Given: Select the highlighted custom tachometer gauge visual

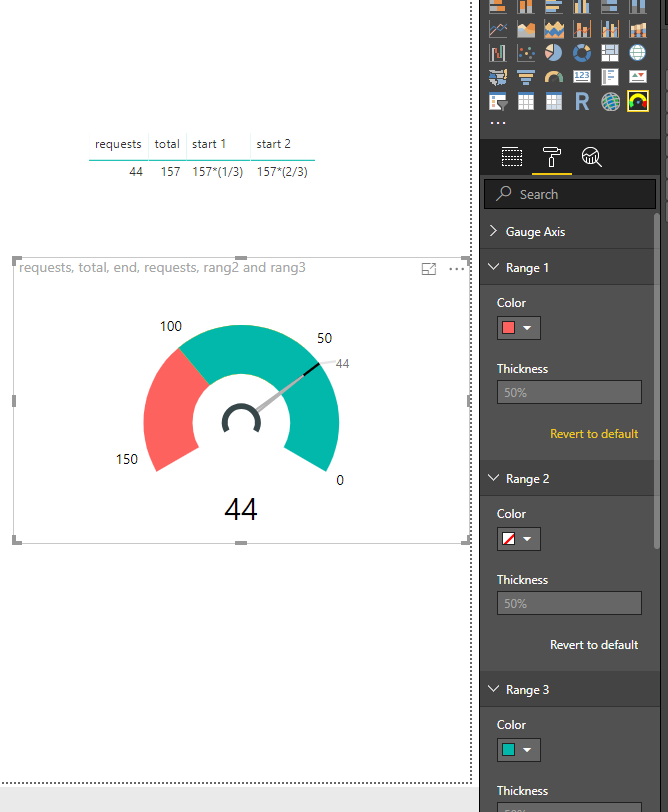Looking at the screenshot, I should (x=637, y=102).
